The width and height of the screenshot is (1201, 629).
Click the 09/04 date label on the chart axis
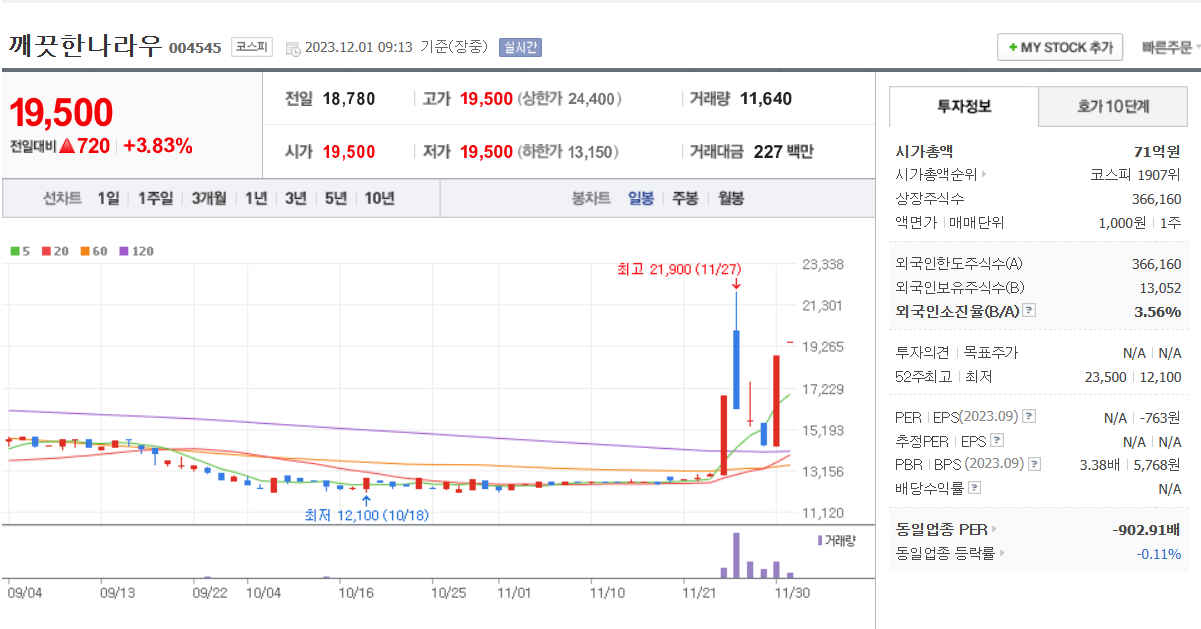[x=23, y=592]
